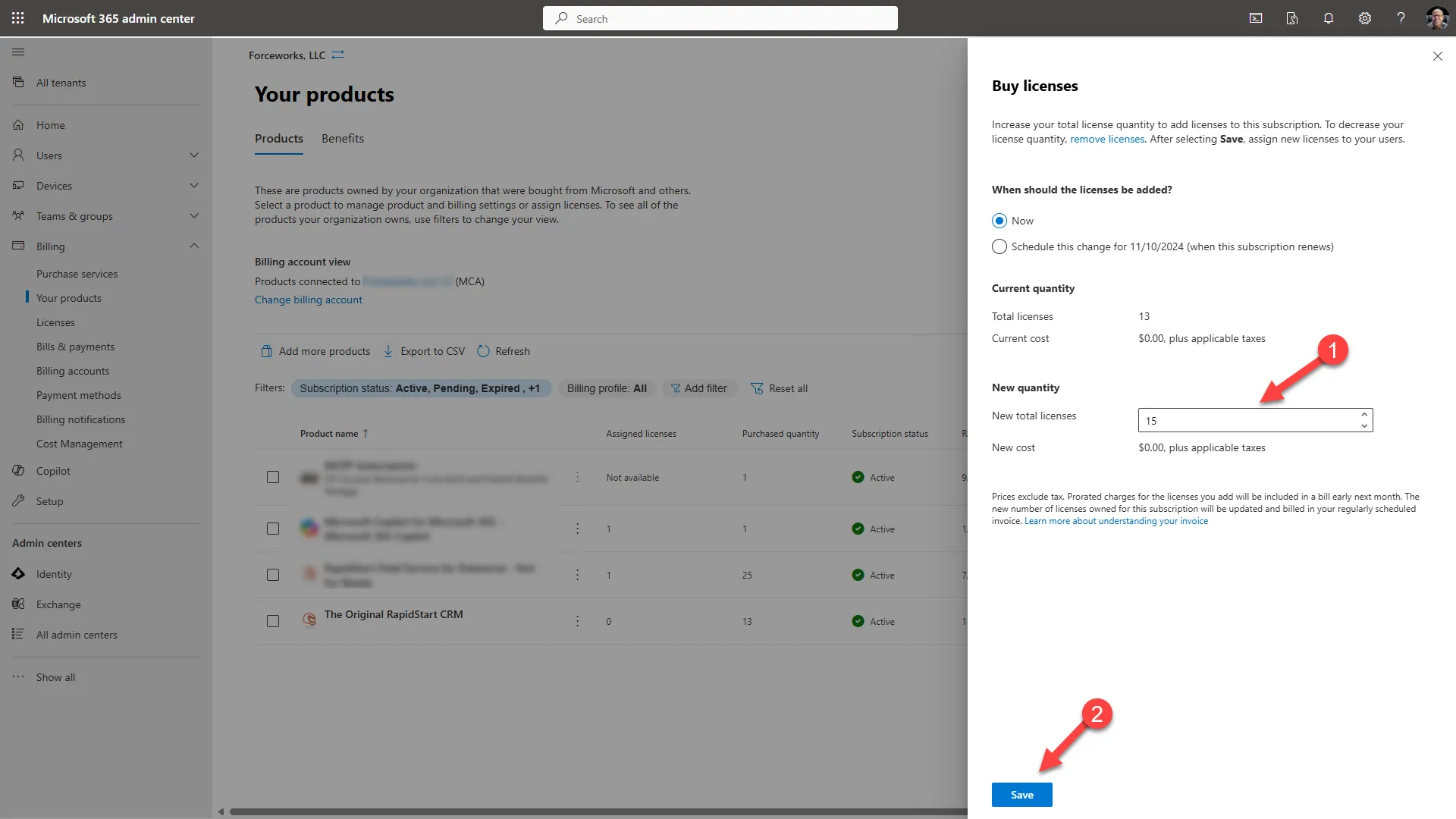Open admin center settings gear

point(1364,18)
